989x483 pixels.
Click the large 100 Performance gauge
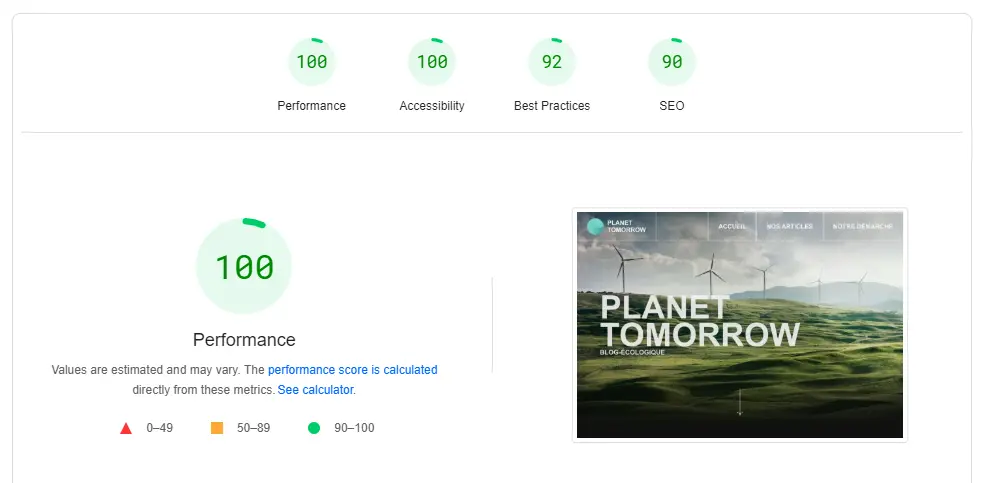(x=244, y=266)
